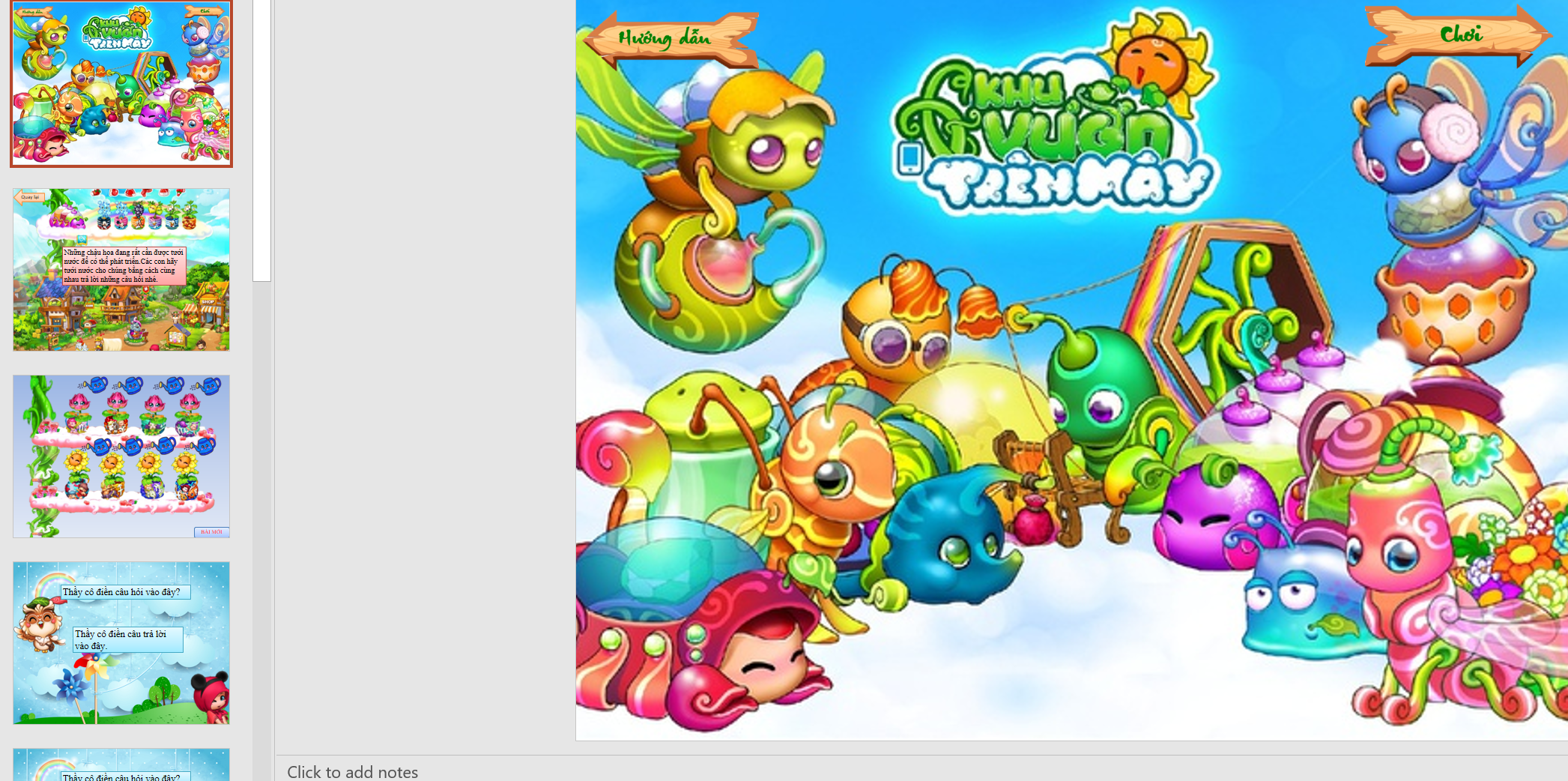
Task: Click the 'Chơi' wooden arrow sign
Action: coord(1457,34)
